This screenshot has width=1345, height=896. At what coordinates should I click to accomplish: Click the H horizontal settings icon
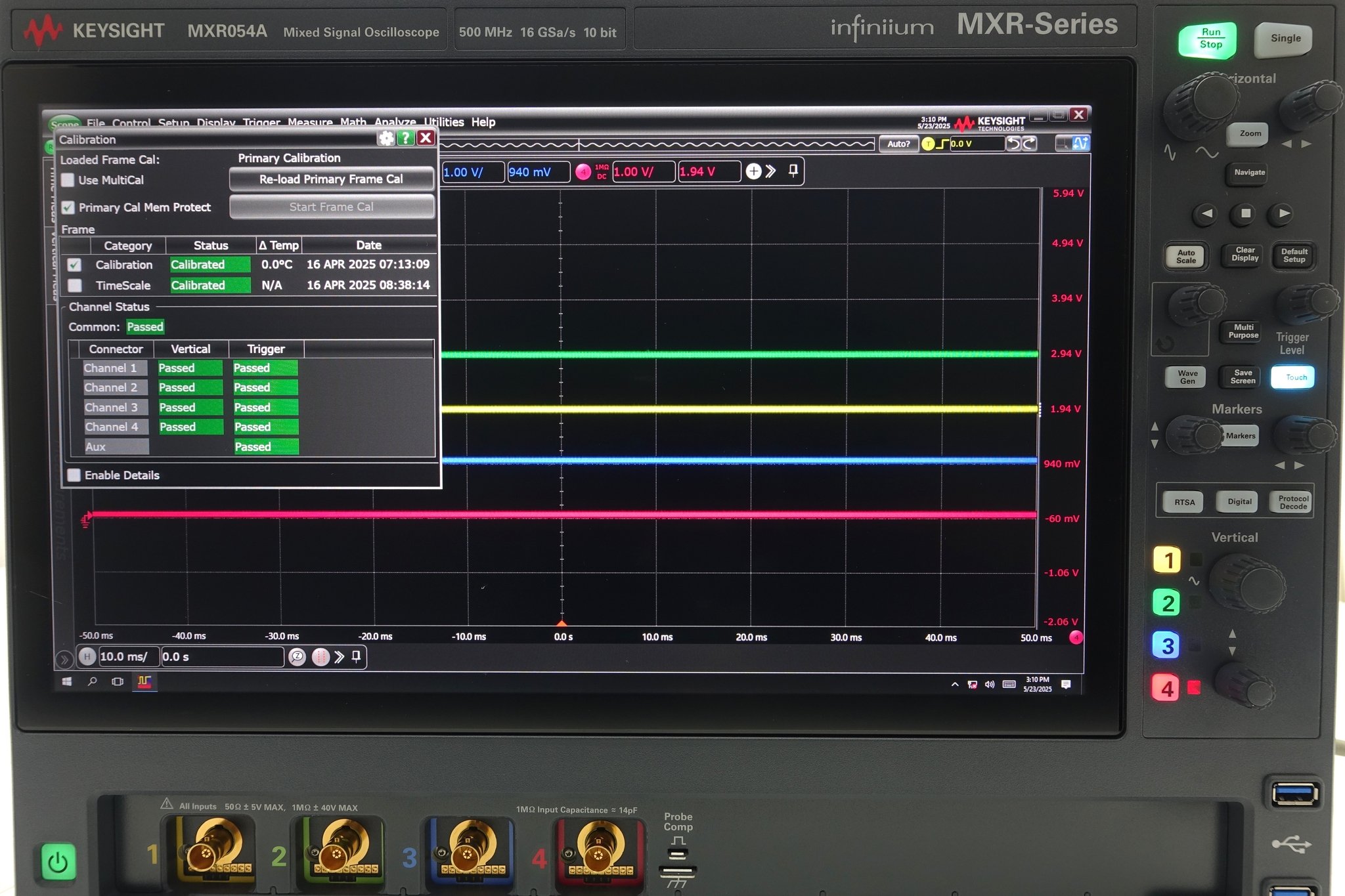pyautogui.click(x=87, y=656)
